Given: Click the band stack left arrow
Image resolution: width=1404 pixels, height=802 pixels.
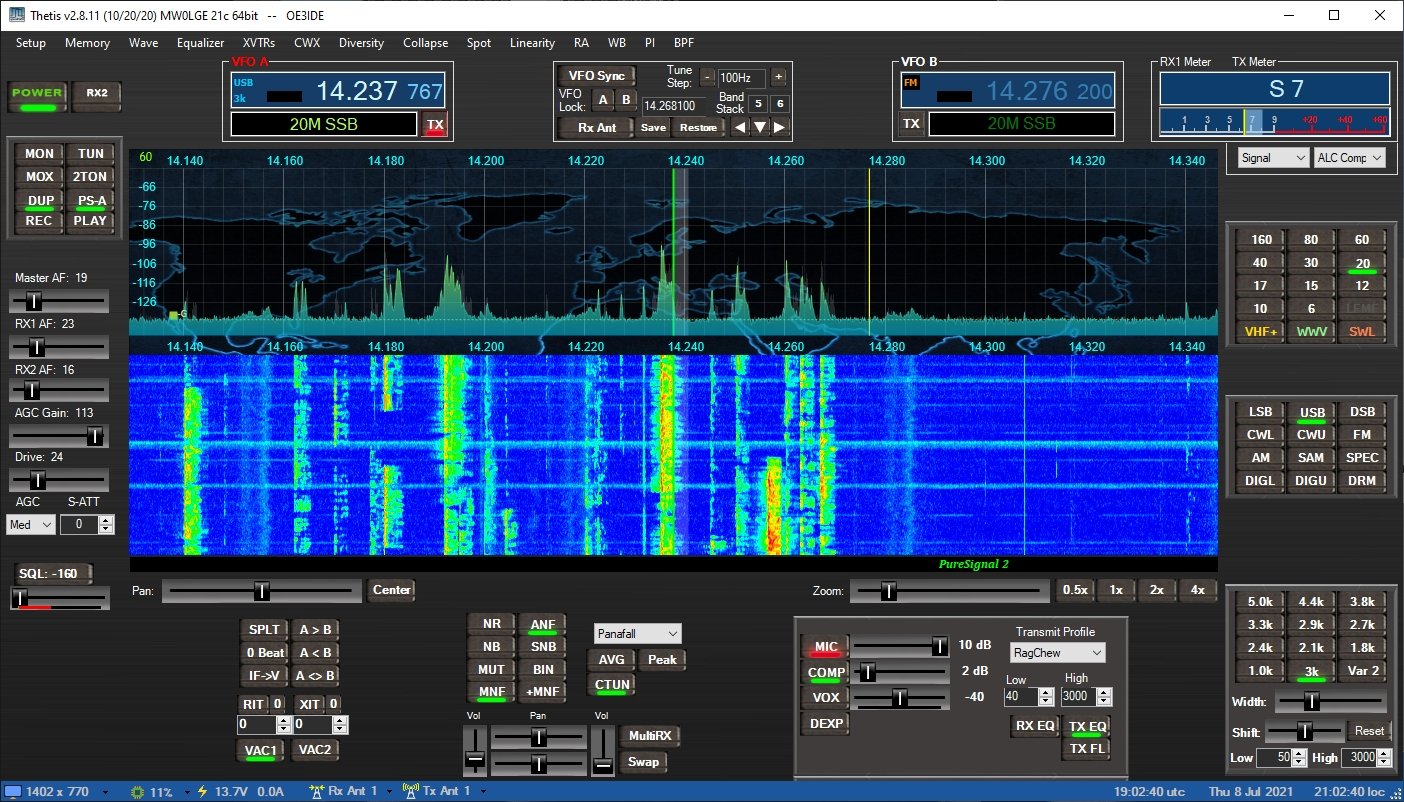Looking at the screenshot, I should click(x=739, y=127).
